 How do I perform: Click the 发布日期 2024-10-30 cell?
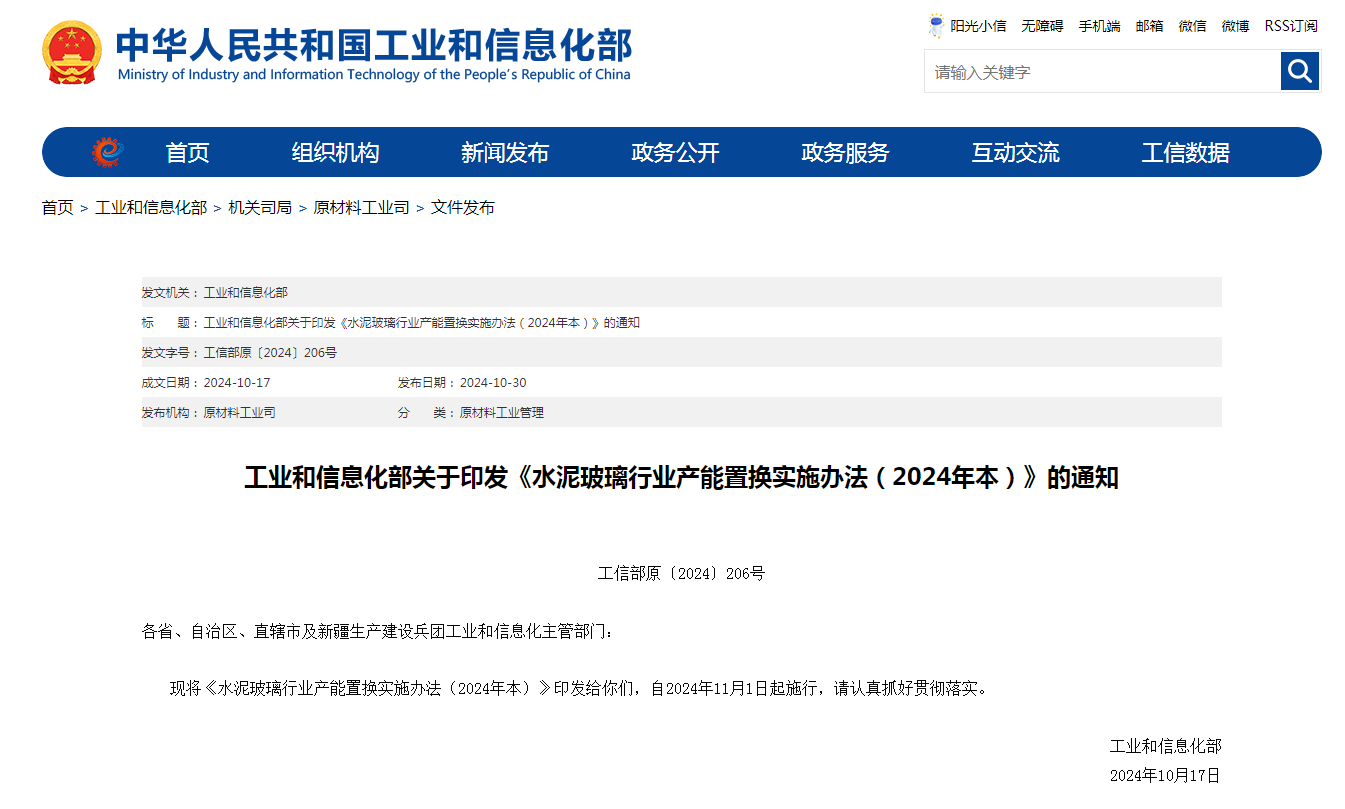coord(462,382)
